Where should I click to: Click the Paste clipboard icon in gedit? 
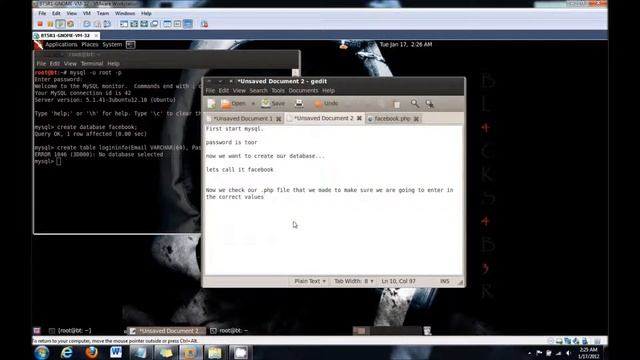click(396, 104)
